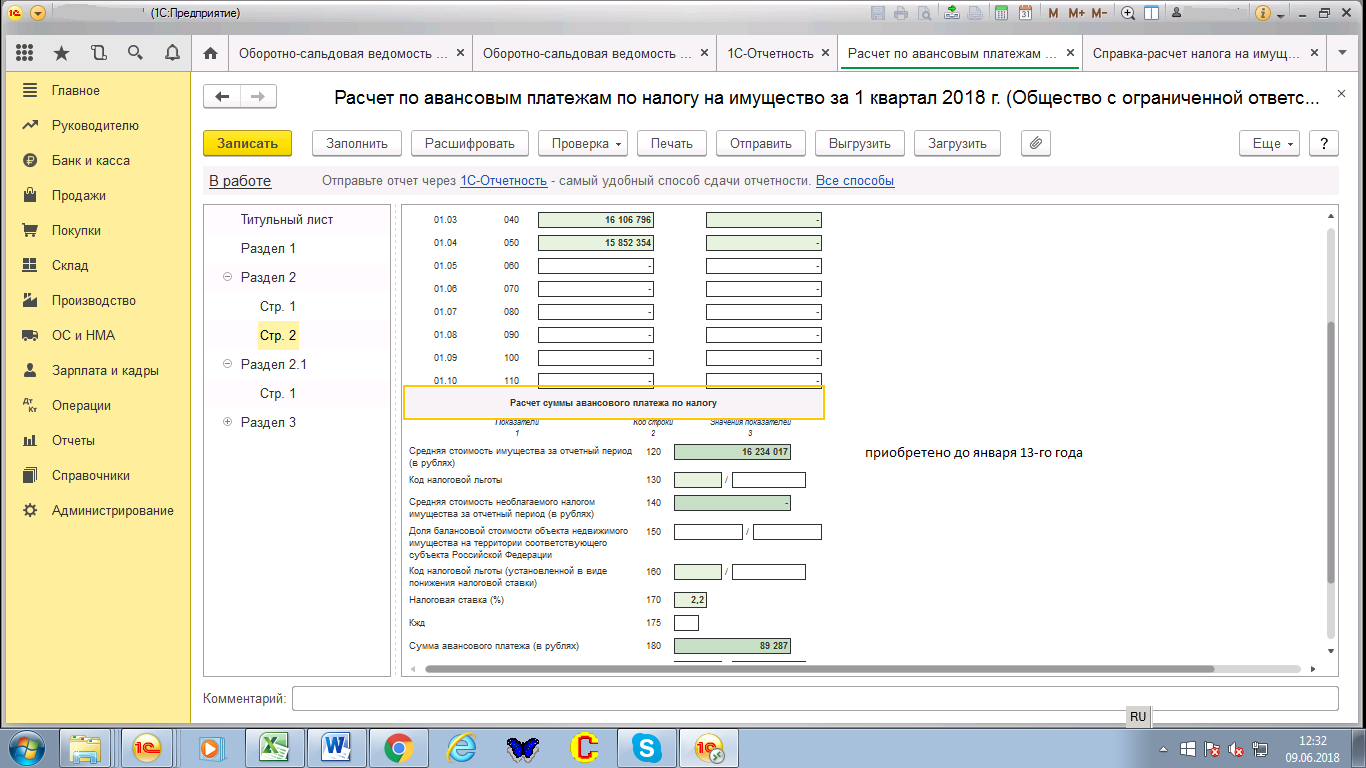Open the Еще dropdown menu
1366x768 pixels.
pyautogui.click(x=1273, y=143)
